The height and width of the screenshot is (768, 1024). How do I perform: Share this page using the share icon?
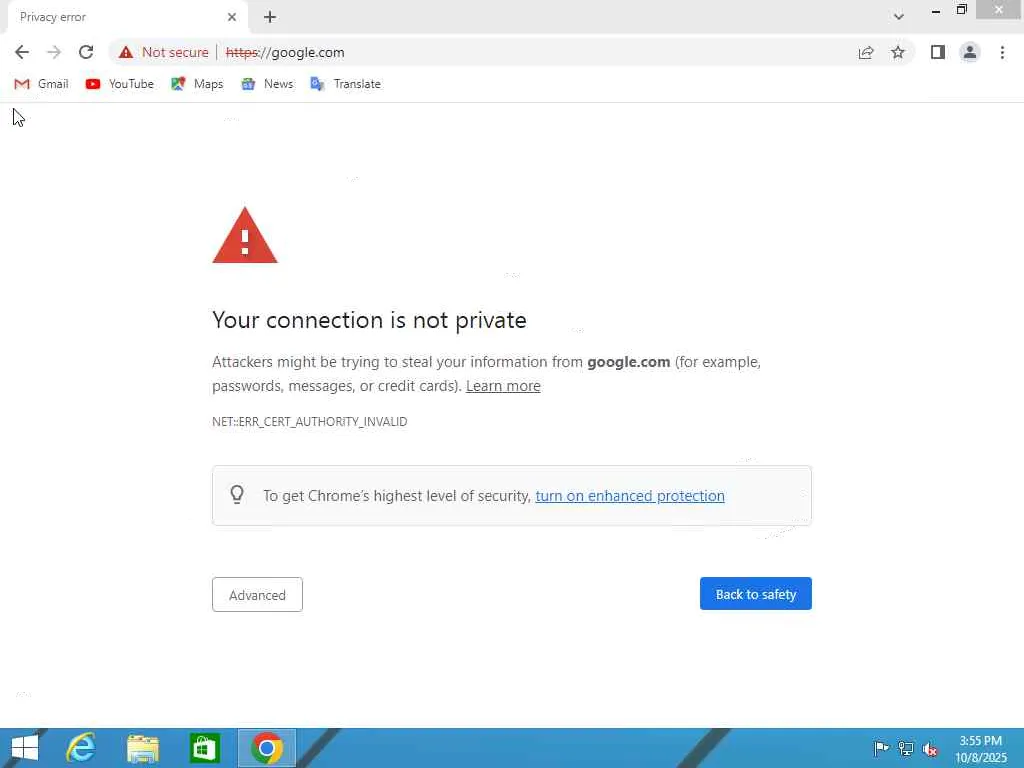pyautogui.click(x=866, y=52)
